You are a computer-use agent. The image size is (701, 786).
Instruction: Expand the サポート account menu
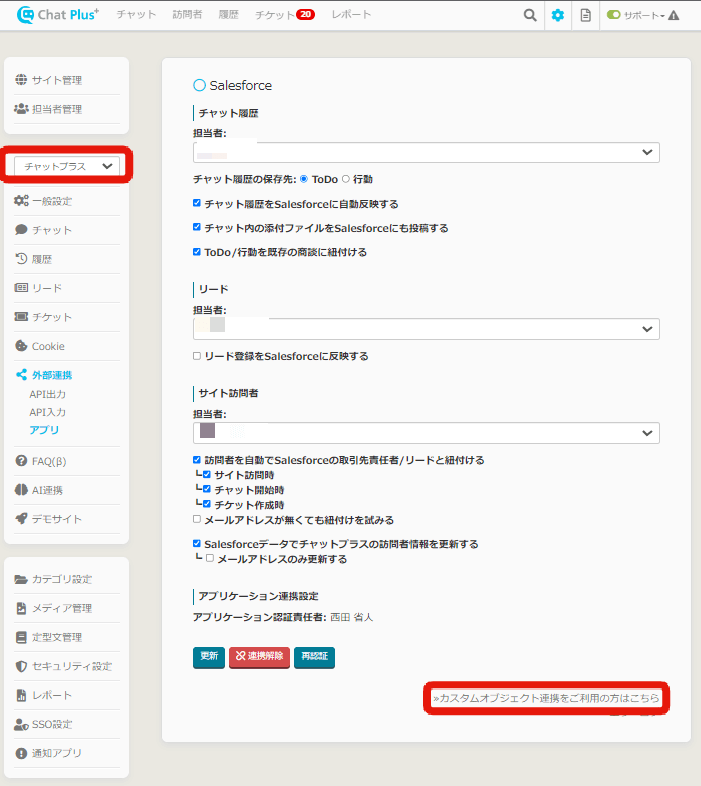[x=644, y=16]
